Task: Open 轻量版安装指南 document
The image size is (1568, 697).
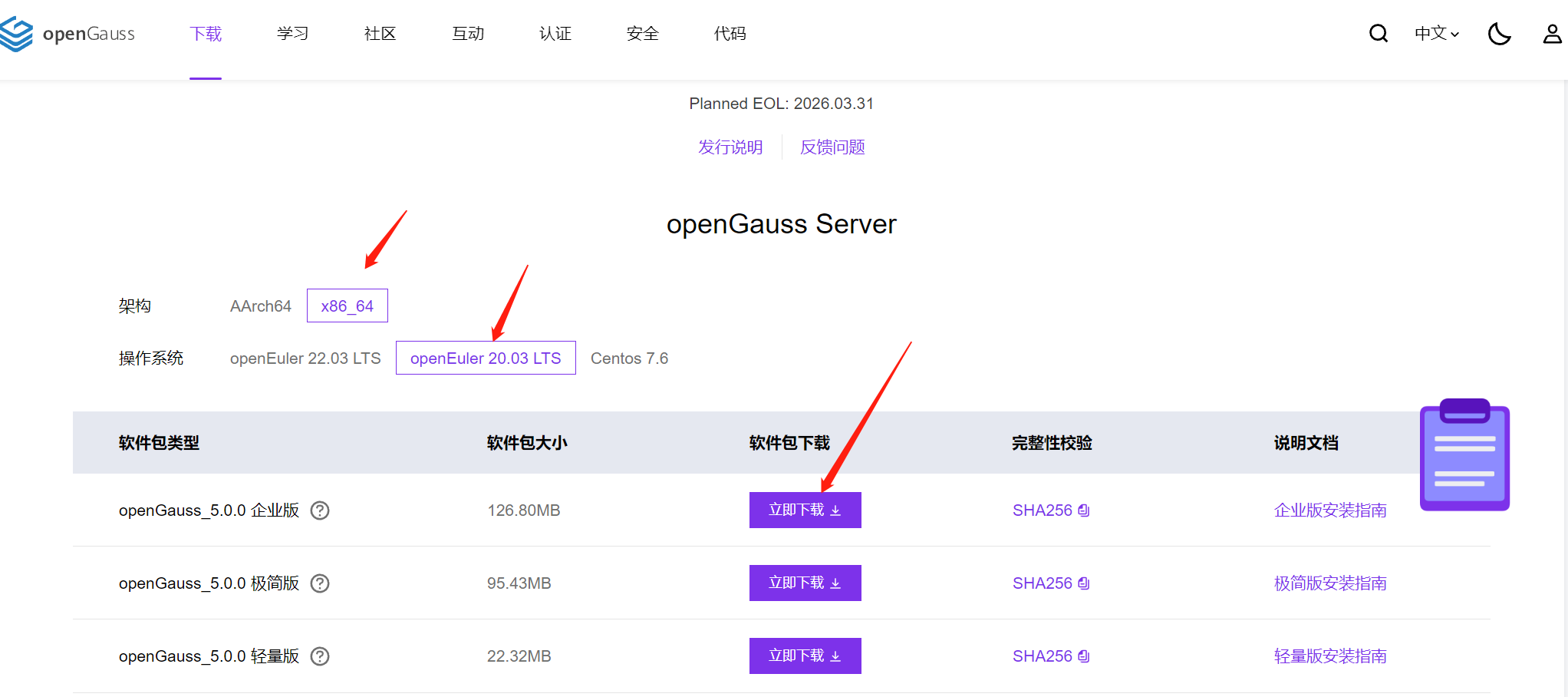Action: click(1330, 656)
